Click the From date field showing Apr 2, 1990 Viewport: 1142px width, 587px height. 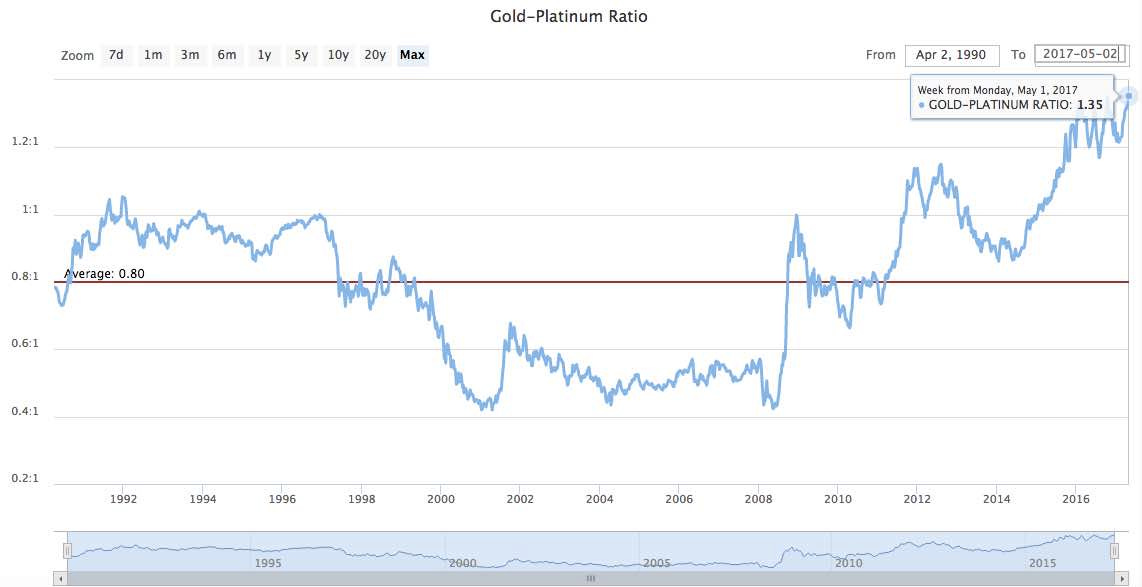click(951, 55)
